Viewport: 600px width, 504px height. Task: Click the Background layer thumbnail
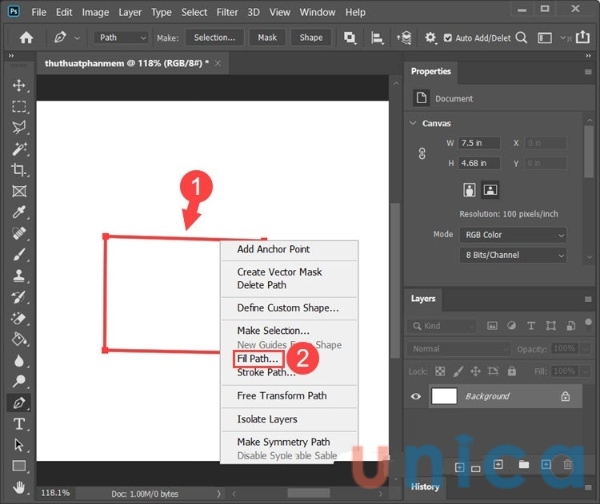tap(443, 396)
